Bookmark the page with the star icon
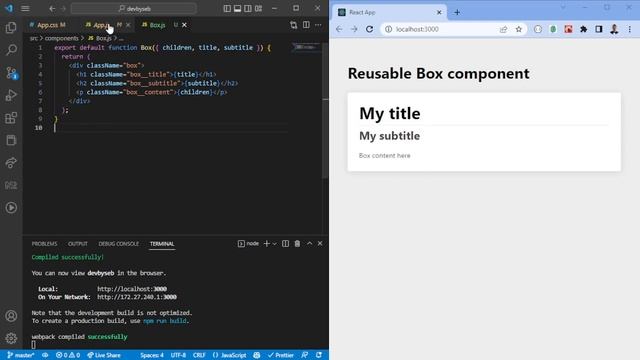 click(518, 29)
